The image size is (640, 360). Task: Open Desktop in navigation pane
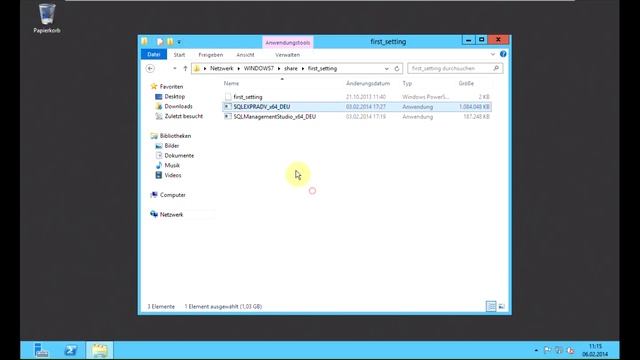click(x=175, y=96)
